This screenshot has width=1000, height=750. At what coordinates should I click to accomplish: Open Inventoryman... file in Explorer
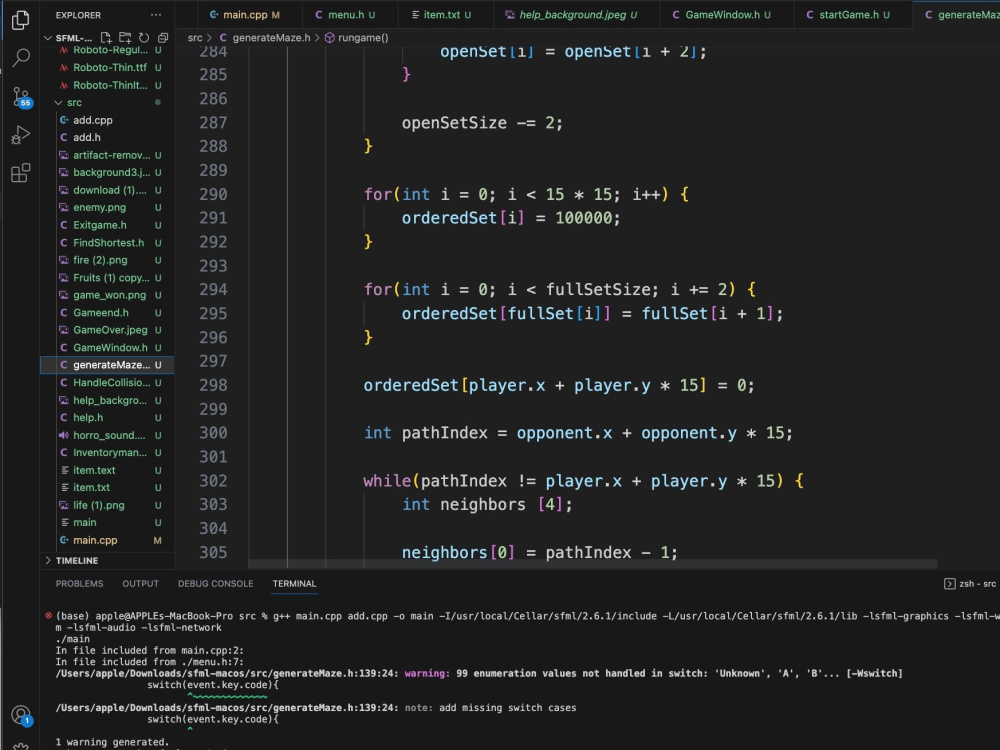[x=107, y=452]
